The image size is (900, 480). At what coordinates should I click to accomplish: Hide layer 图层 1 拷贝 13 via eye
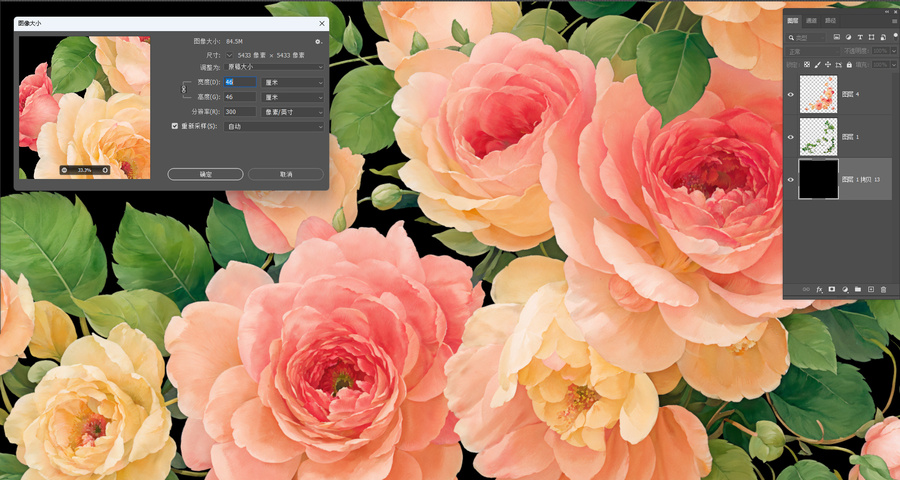791,180
